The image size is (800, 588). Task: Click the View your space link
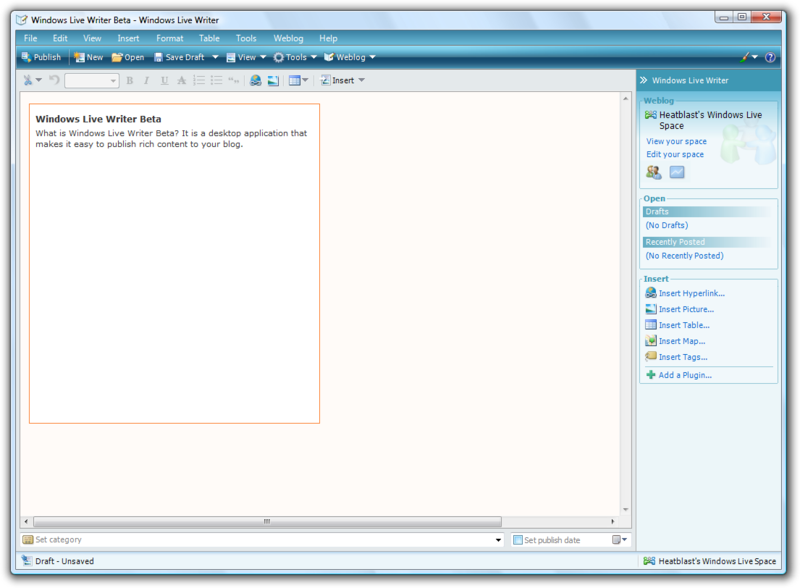click(677, 141)
